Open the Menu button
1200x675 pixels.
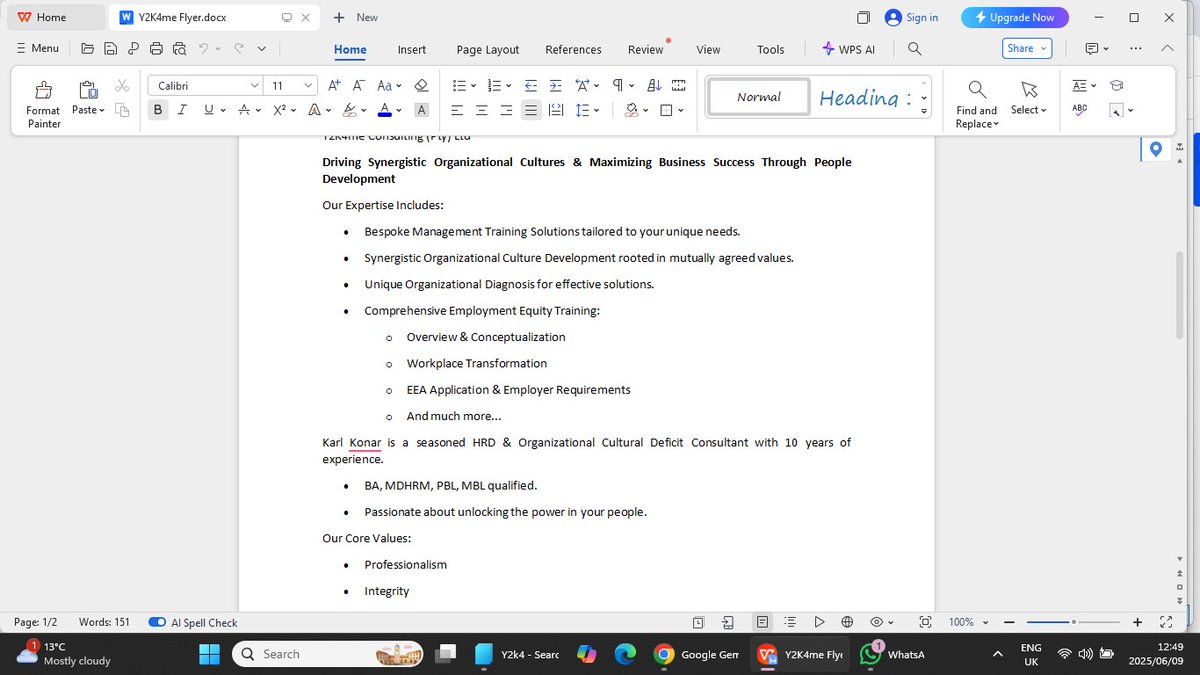[x=38, y=48]
